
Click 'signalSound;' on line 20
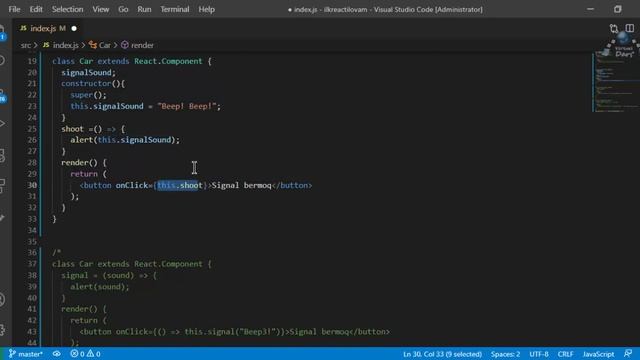pyautogui.click(x=89, y=72)
